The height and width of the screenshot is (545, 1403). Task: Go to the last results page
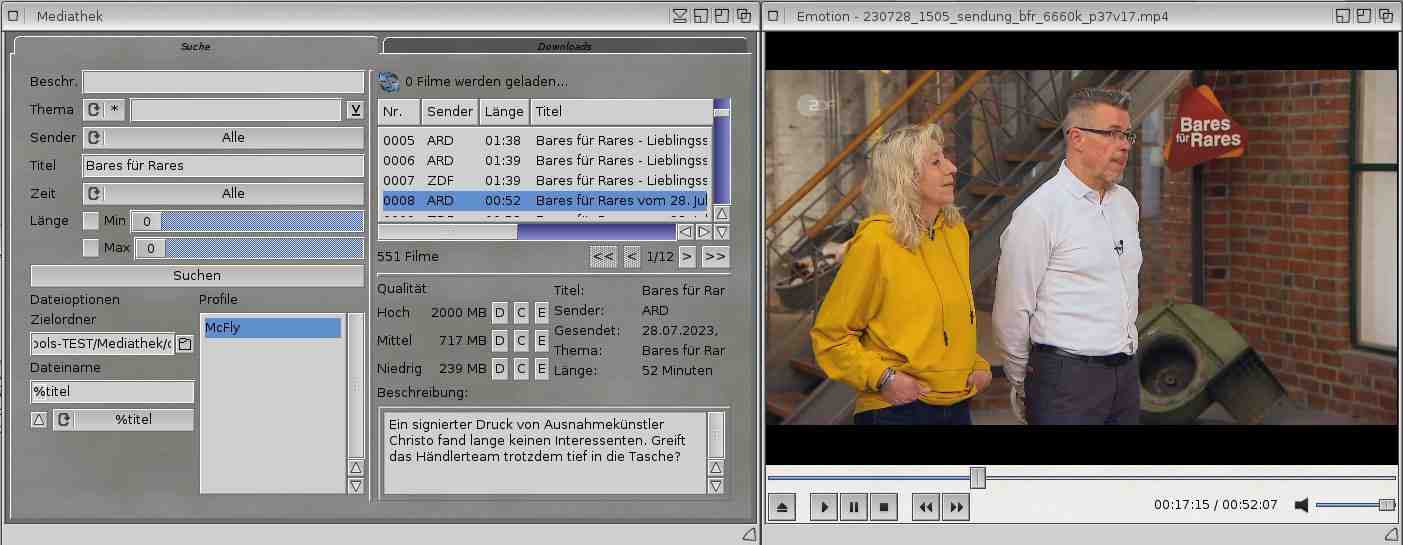(x=715, y=257)
